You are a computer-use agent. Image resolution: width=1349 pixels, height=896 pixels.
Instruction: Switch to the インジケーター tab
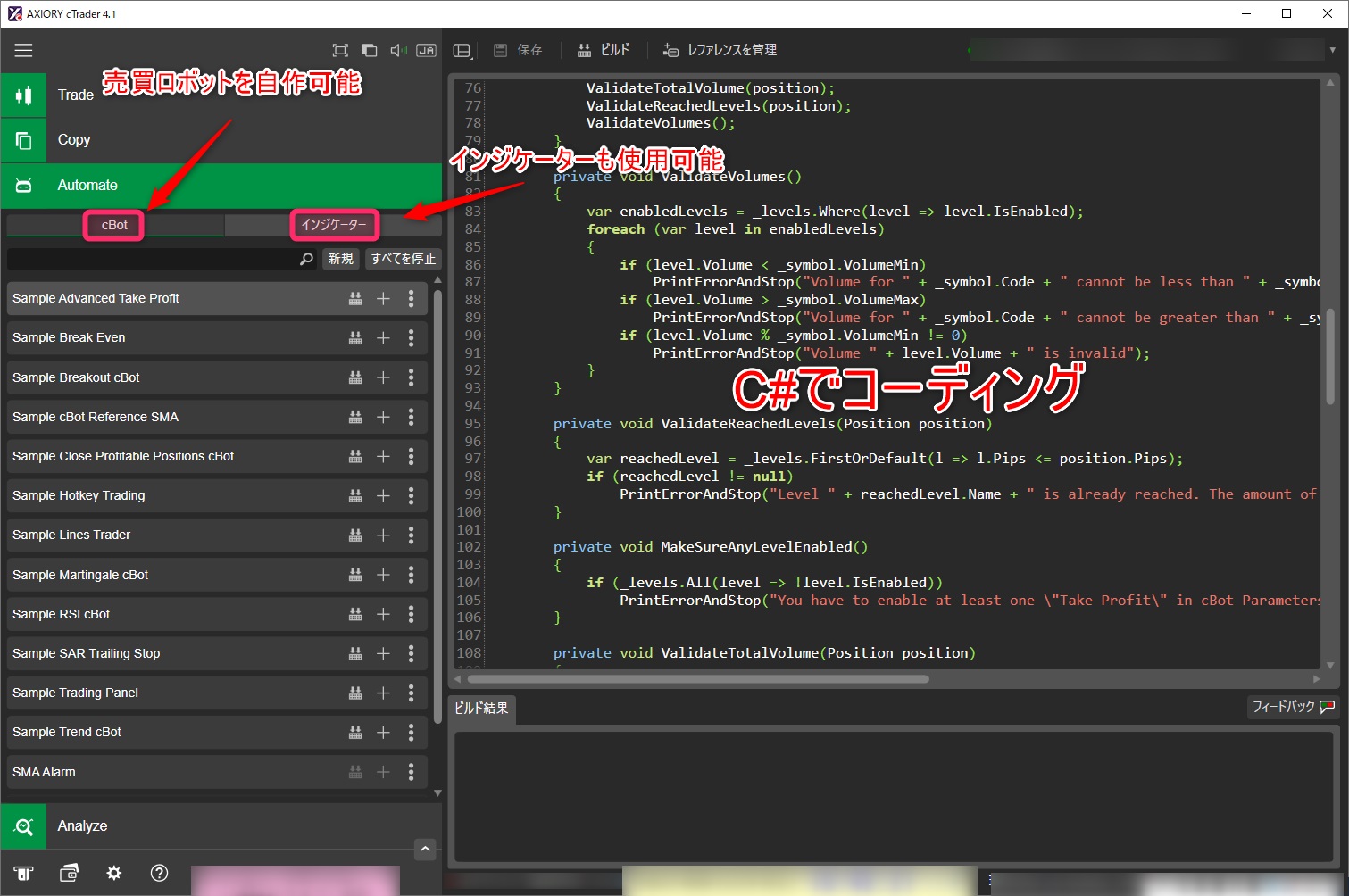coord(334,225)
